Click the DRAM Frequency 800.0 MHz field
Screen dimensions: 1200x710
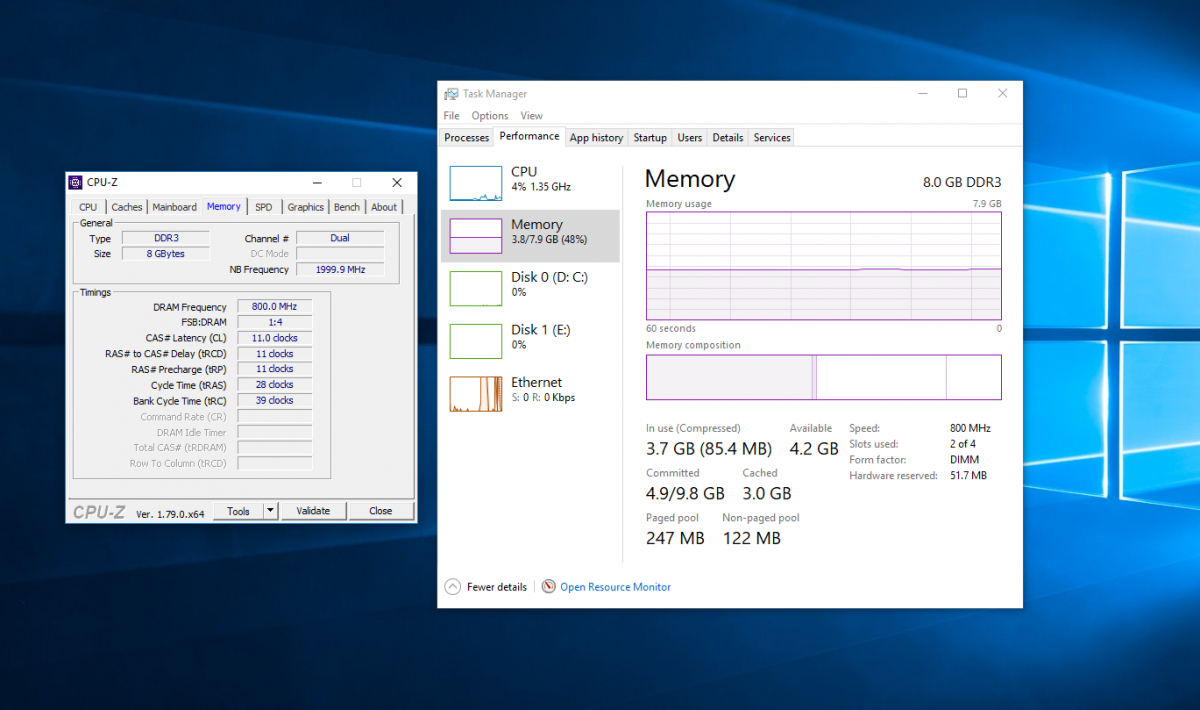(274, 307)
